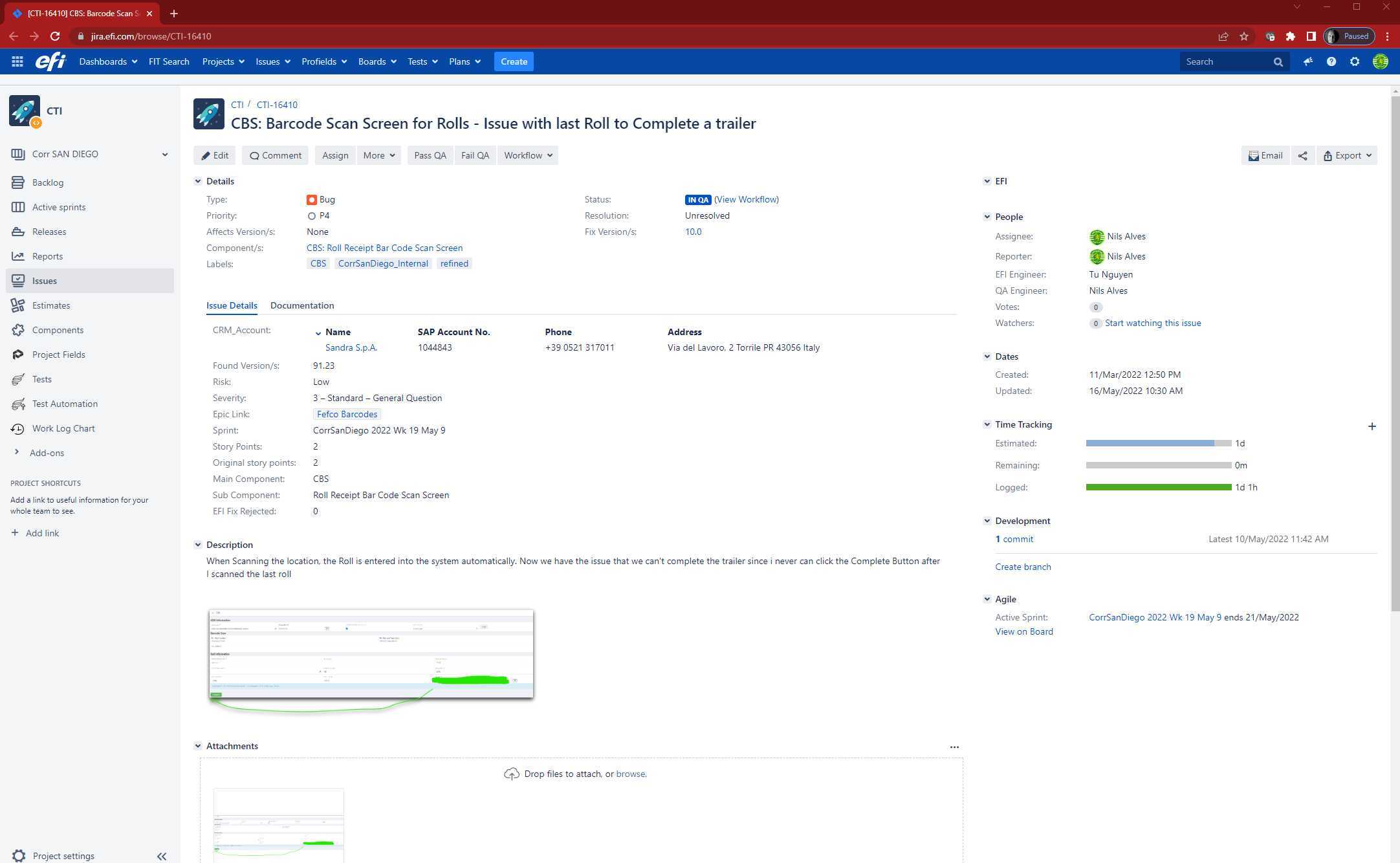The height and width of the screenshot is (863, 1400).
Task: Open the Workflow dropdown
Action: 528,155
